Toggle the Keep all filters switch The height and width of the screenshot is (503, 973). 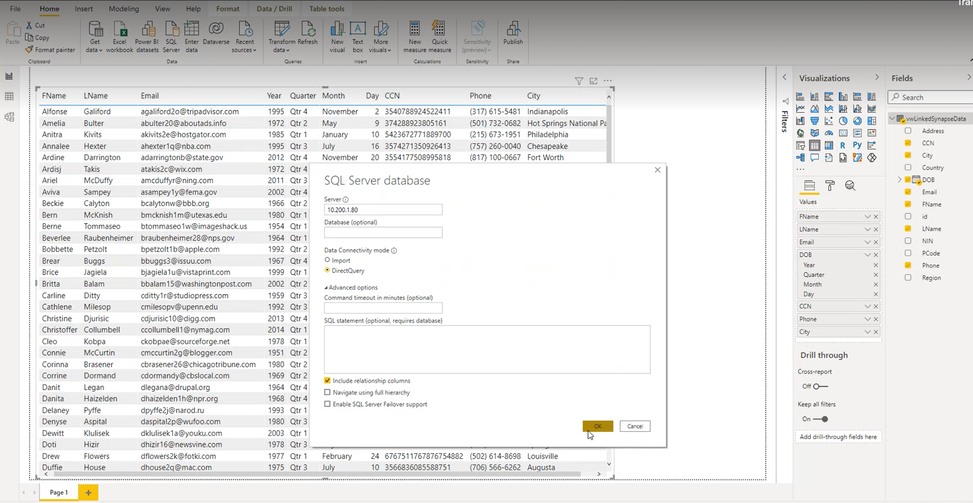pos(820,419)
